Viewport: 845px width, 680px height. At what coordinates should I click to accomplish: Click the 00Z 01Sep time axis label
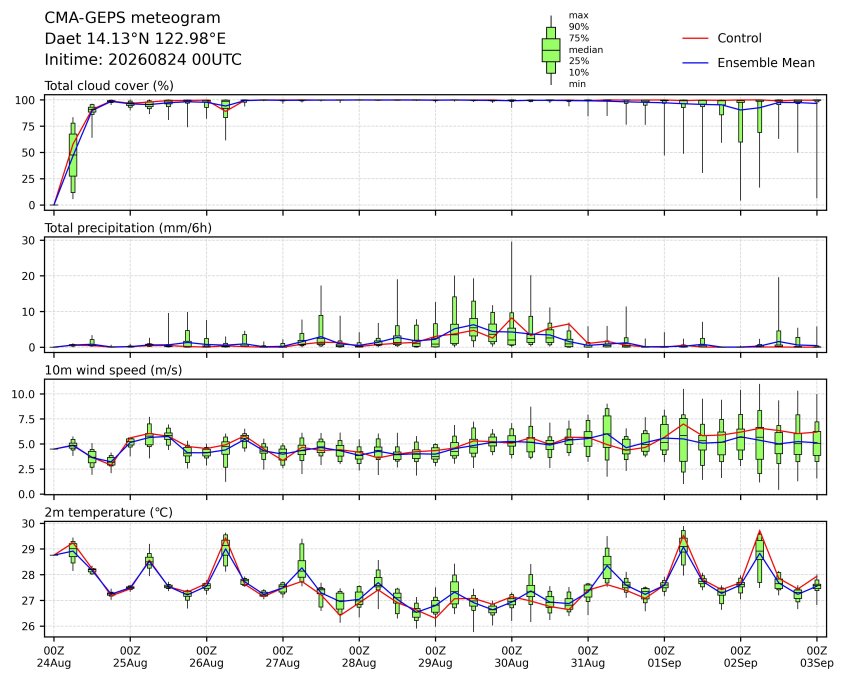pyautogui.click(x=664, y=657)
